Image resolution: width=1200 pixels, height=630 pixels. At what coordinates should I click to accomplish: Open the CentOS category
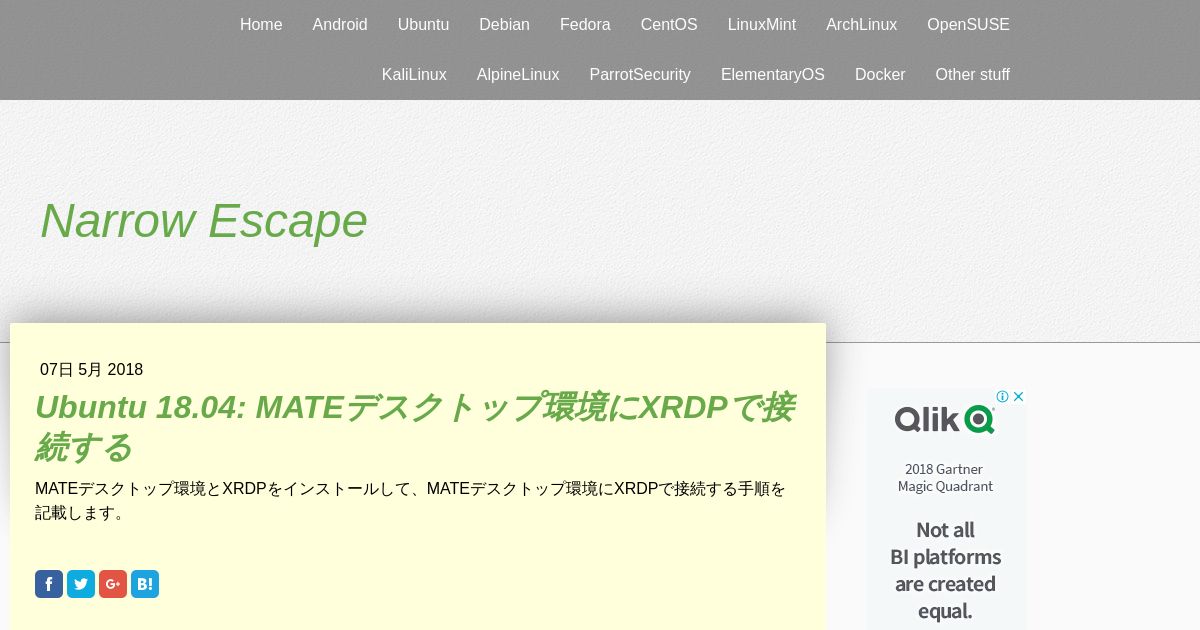[x=669, y=25]
